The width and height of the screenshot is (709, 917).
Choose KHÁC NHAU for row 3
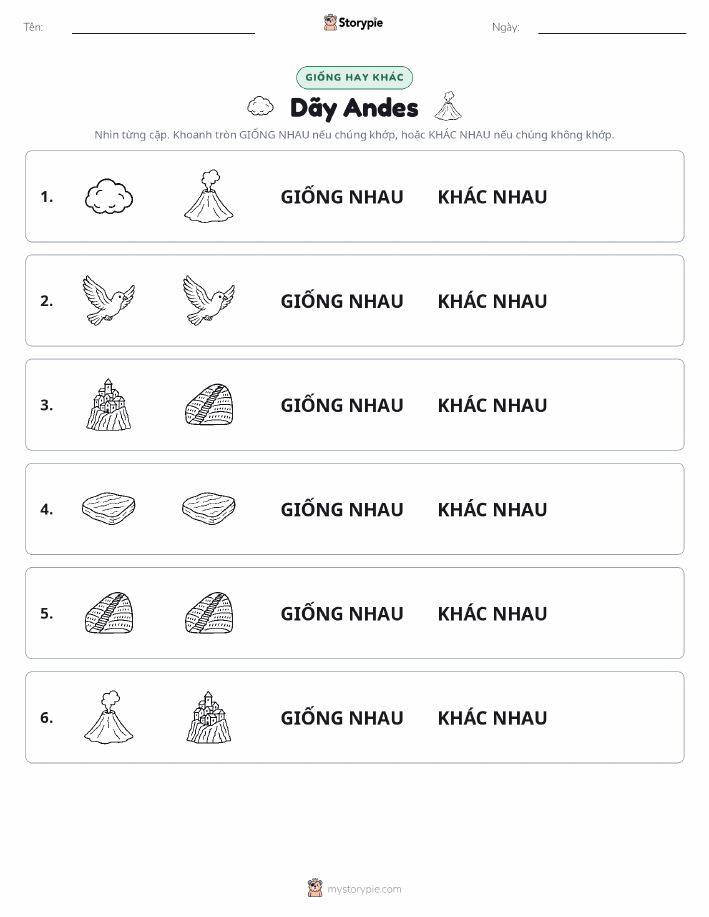pos(492,405)
